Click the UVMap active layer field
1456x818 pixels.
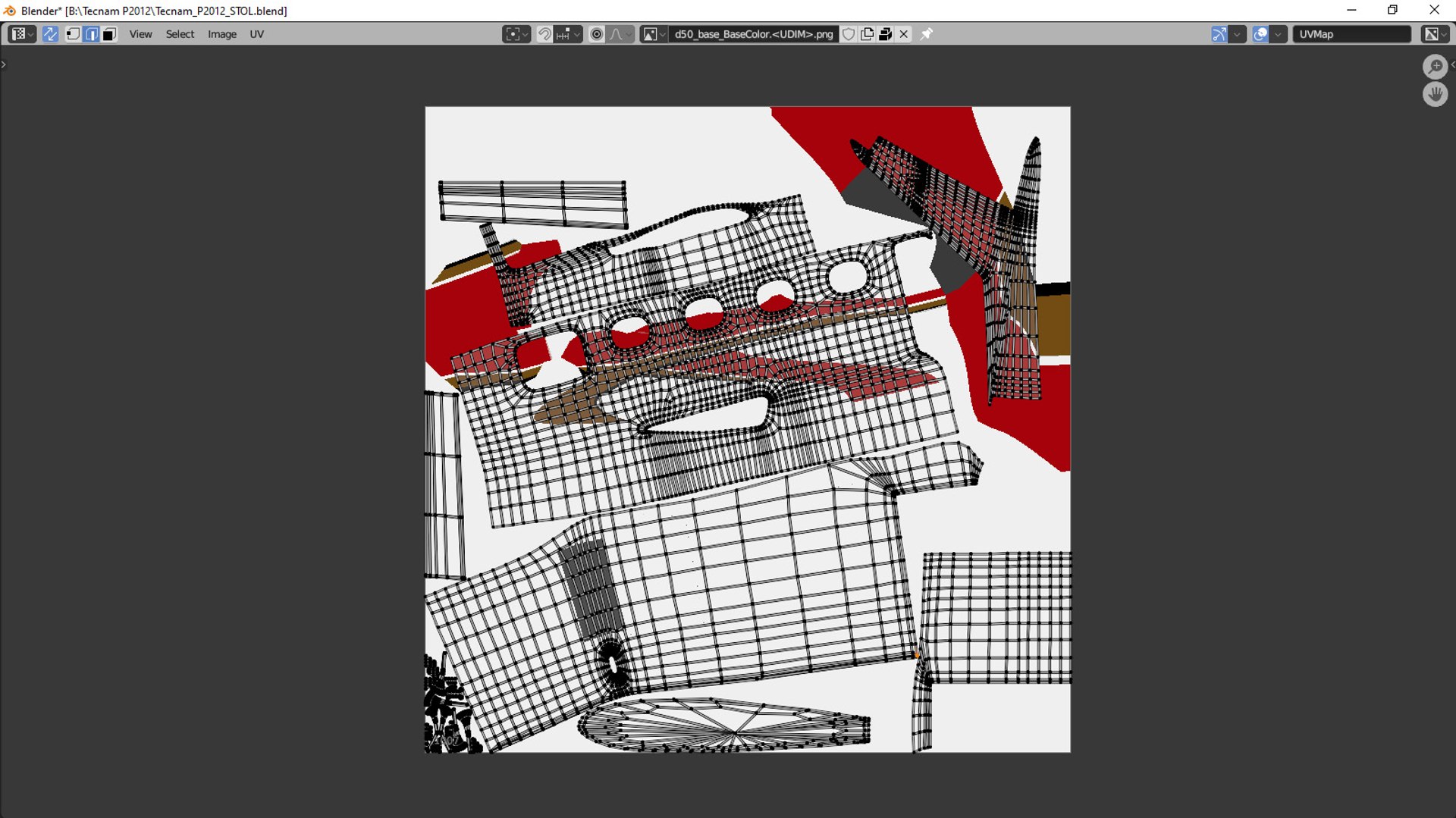pos(1351,34)
